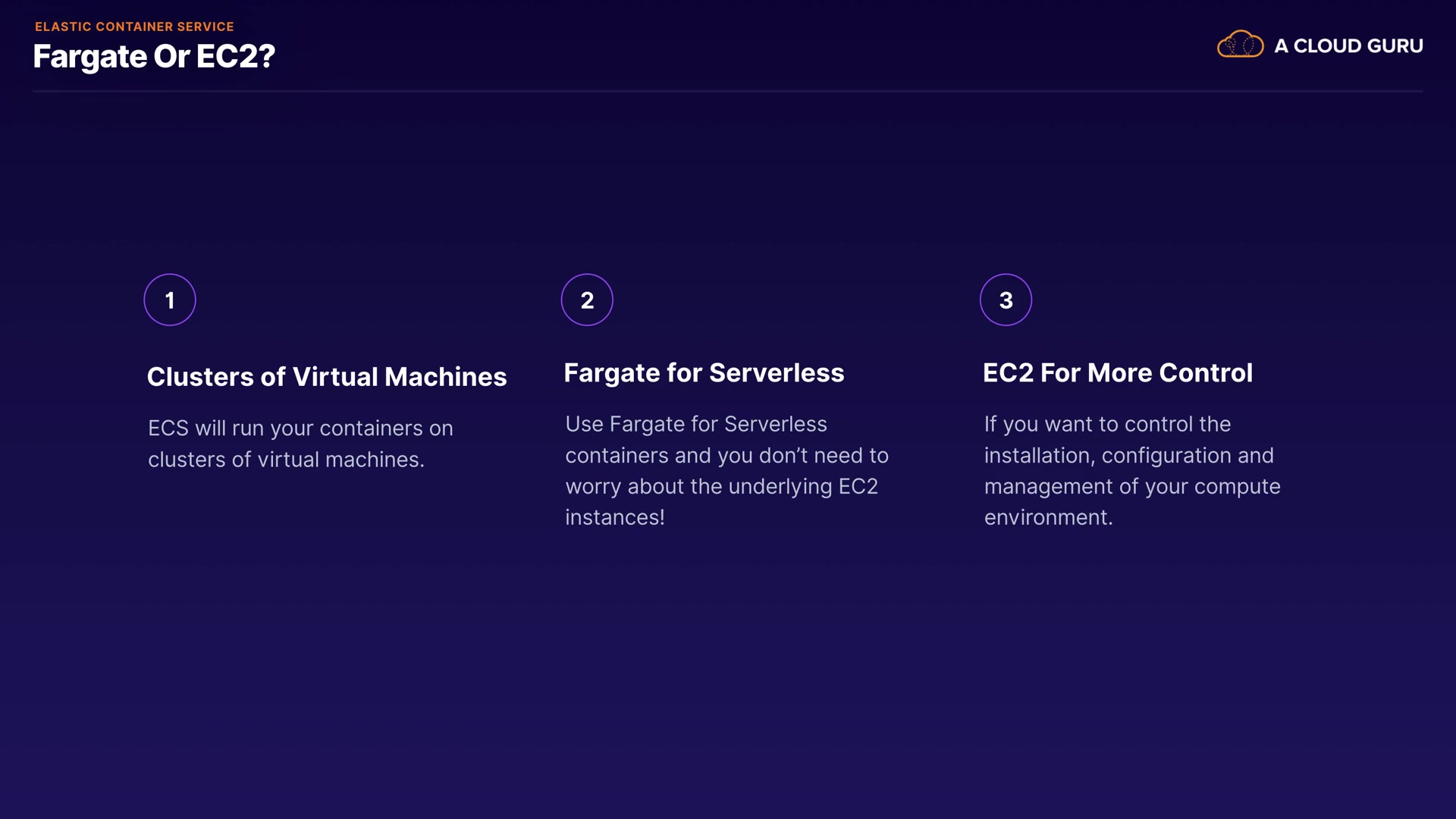Click the "Fargate Or EC2?" slide title
The height and width of the screenshot is (819, 1456).
154,57
